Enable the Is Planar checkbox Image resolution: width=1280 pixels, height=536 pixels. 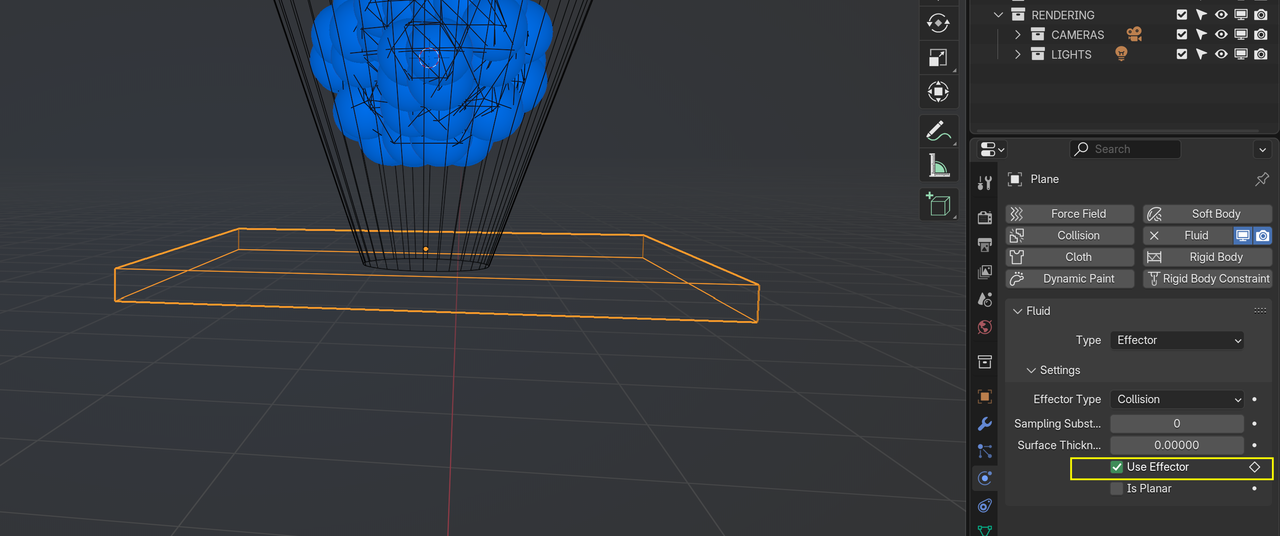[x=1116, y=489]
